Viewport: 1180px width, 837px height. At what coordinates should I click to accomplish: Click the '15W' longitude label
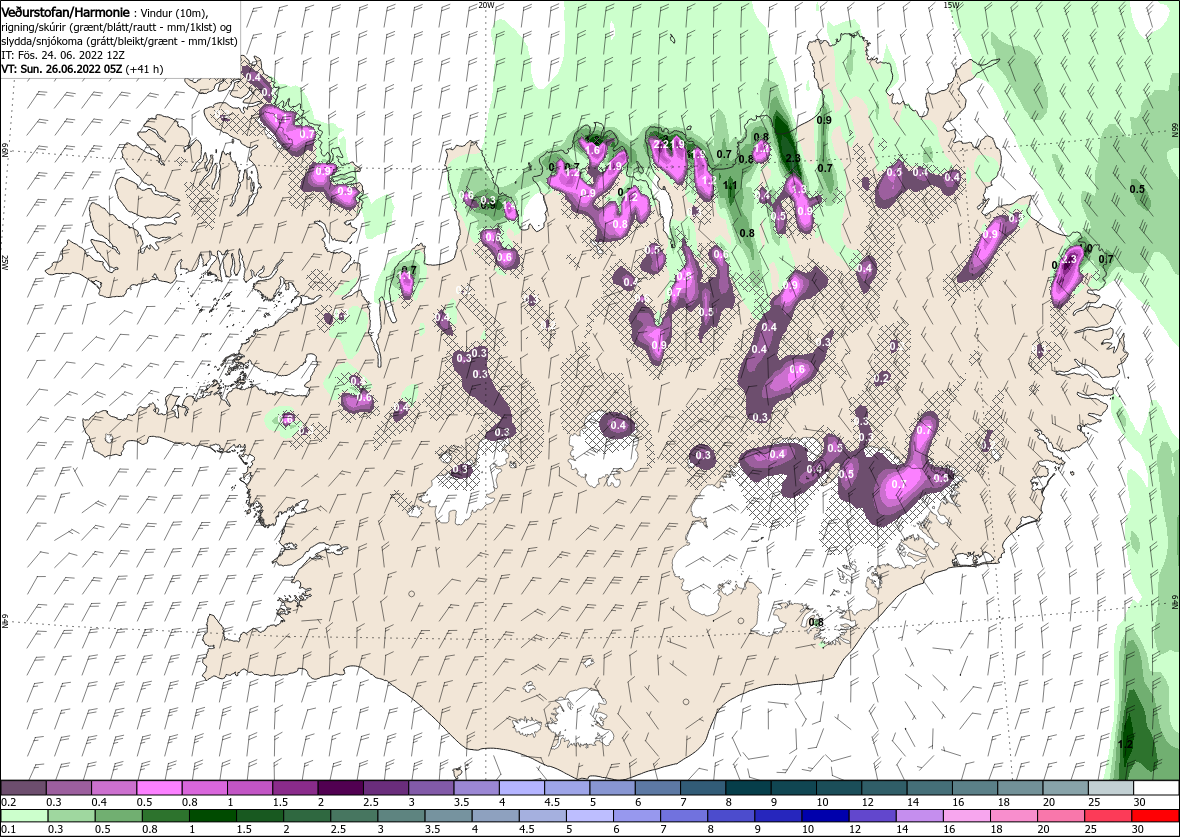coord(951,5)
